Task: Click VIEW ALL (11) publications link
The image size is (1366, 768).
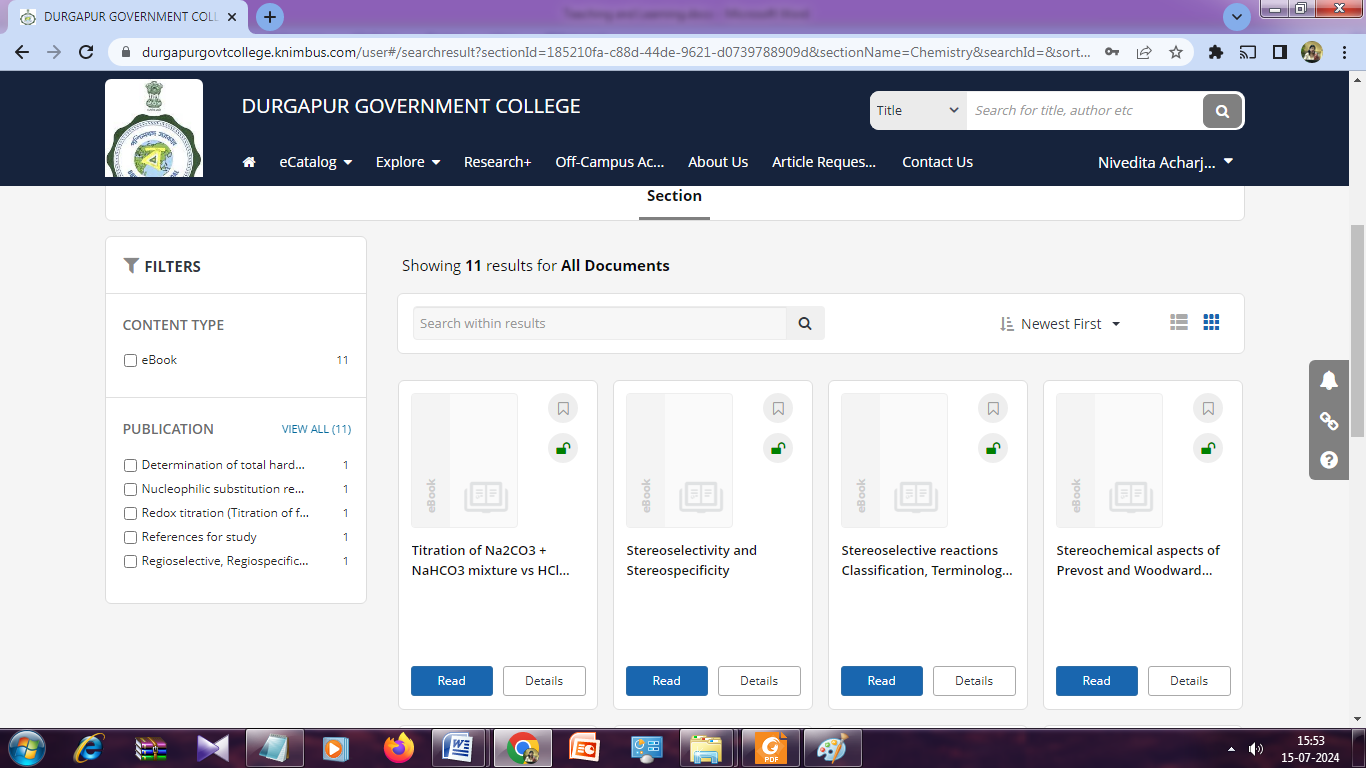Action: 316,429
